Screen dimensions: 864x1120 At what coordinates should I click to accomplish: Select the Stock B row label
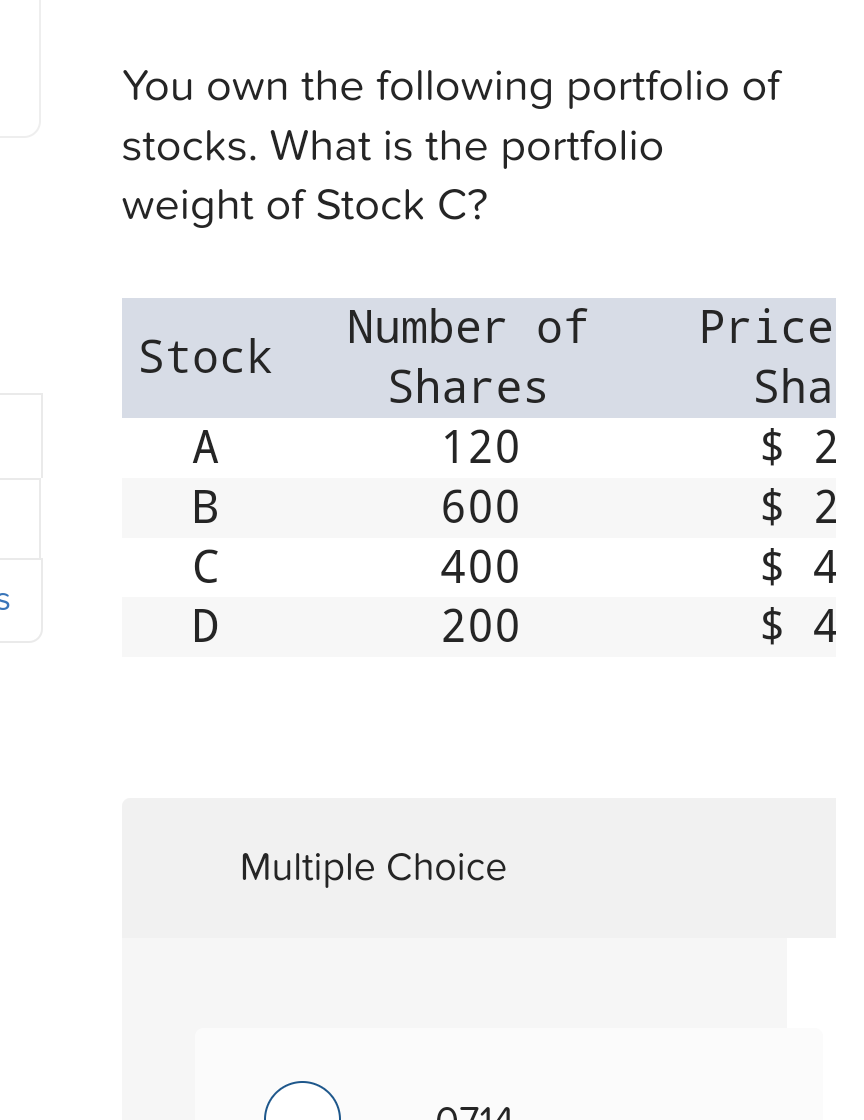click(205, 508)
